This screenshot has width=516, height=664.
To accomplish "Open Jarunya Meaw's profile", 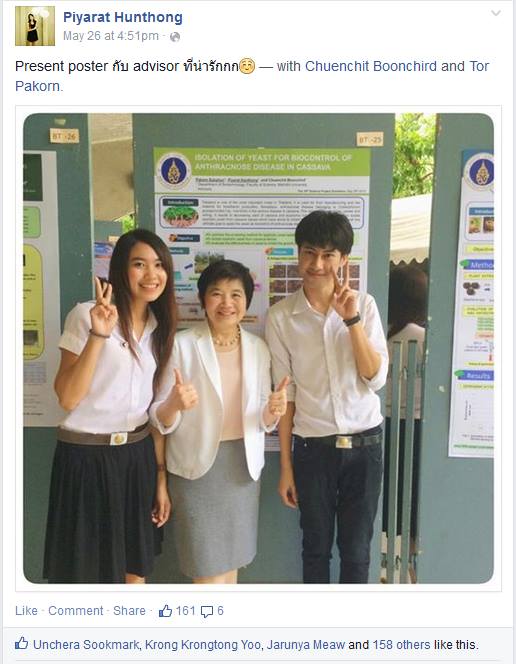I will [306, 645].
